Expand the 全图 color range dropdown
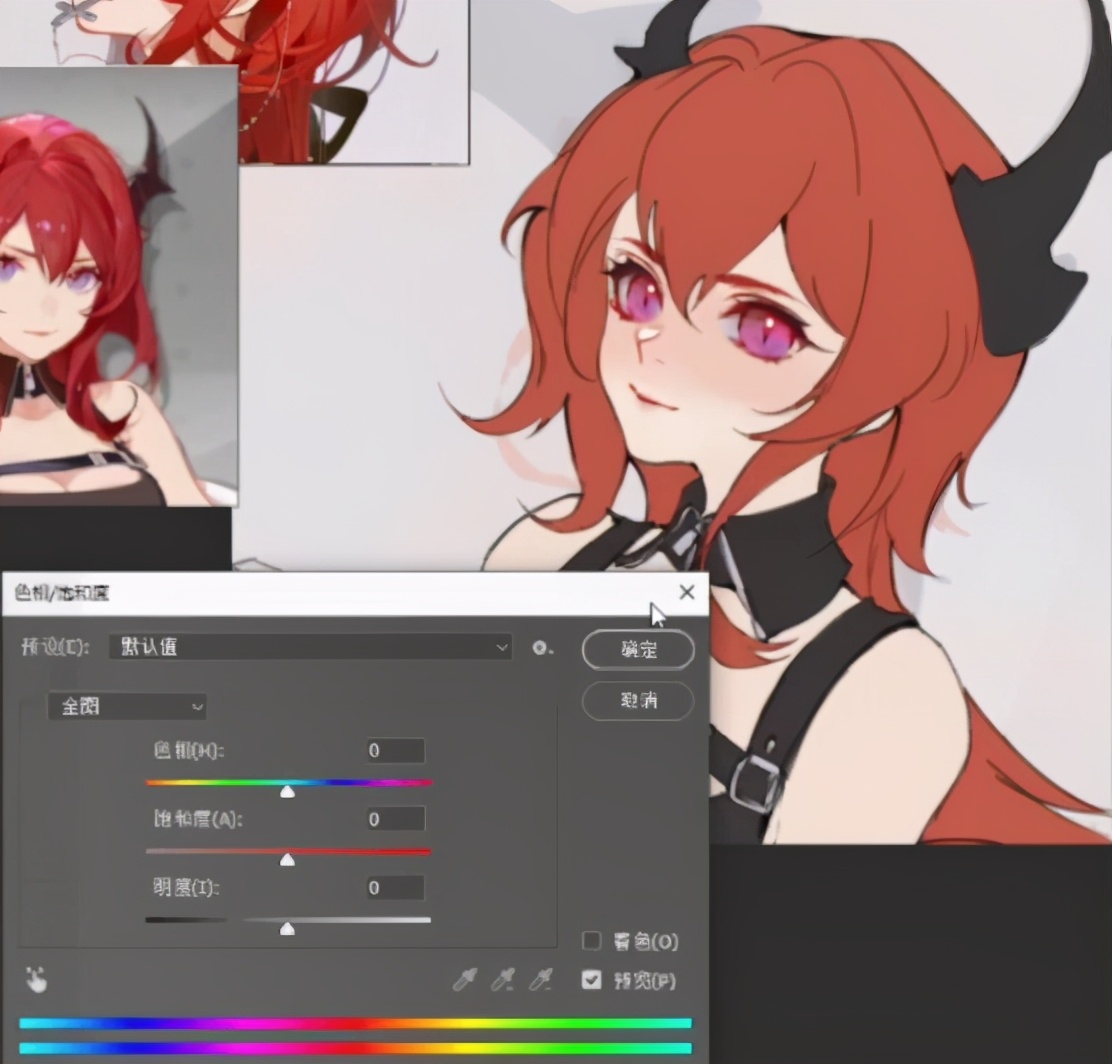 (x=127, y=707)
